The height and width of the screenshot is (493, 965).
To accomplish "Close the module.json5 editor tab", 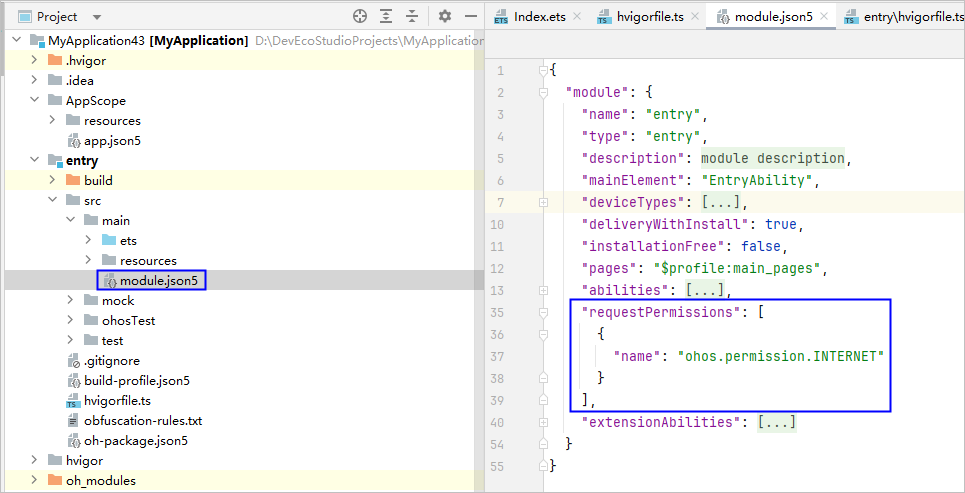I will [824, 17].
